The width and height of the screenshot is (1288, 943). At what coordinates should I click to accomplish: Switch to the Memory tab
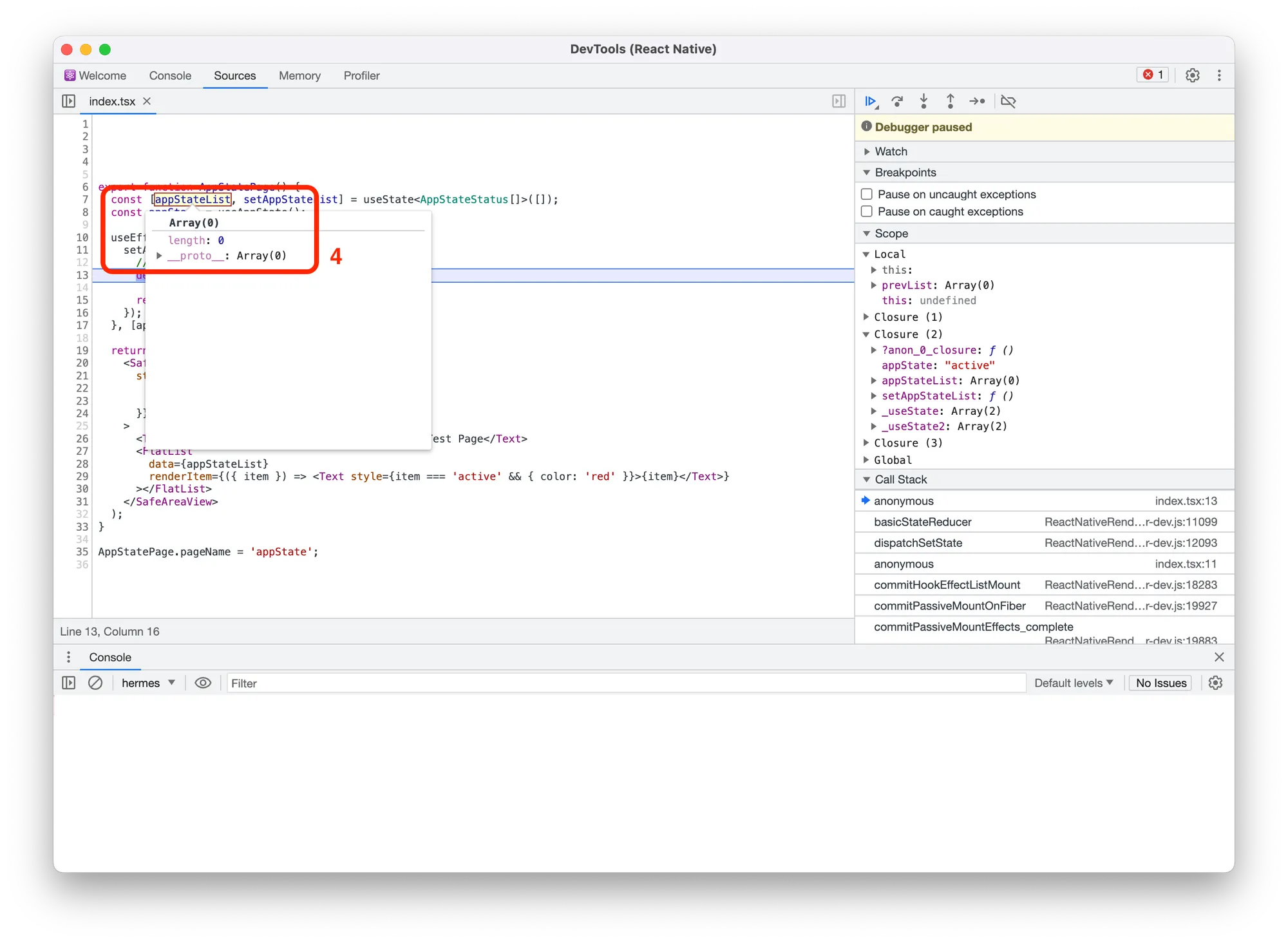click(299, 75)
